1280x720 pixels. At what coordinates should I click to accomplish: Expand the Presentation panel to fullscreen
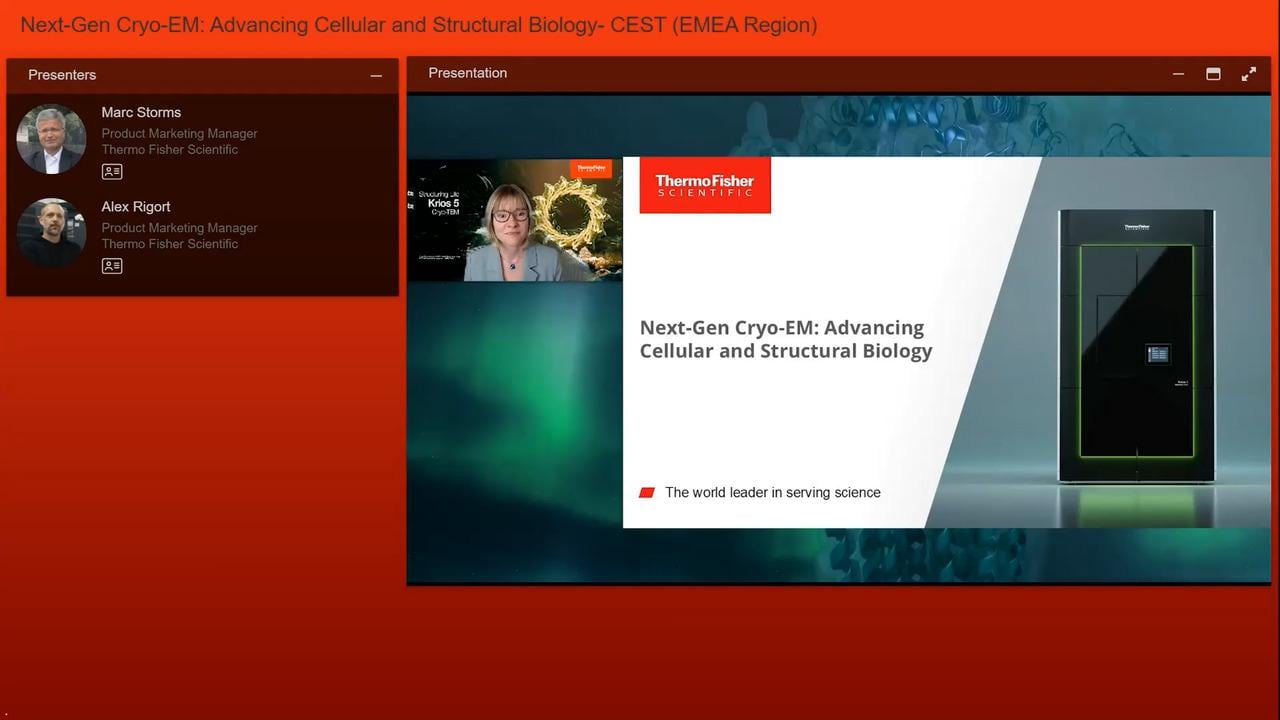[1248, 74]
